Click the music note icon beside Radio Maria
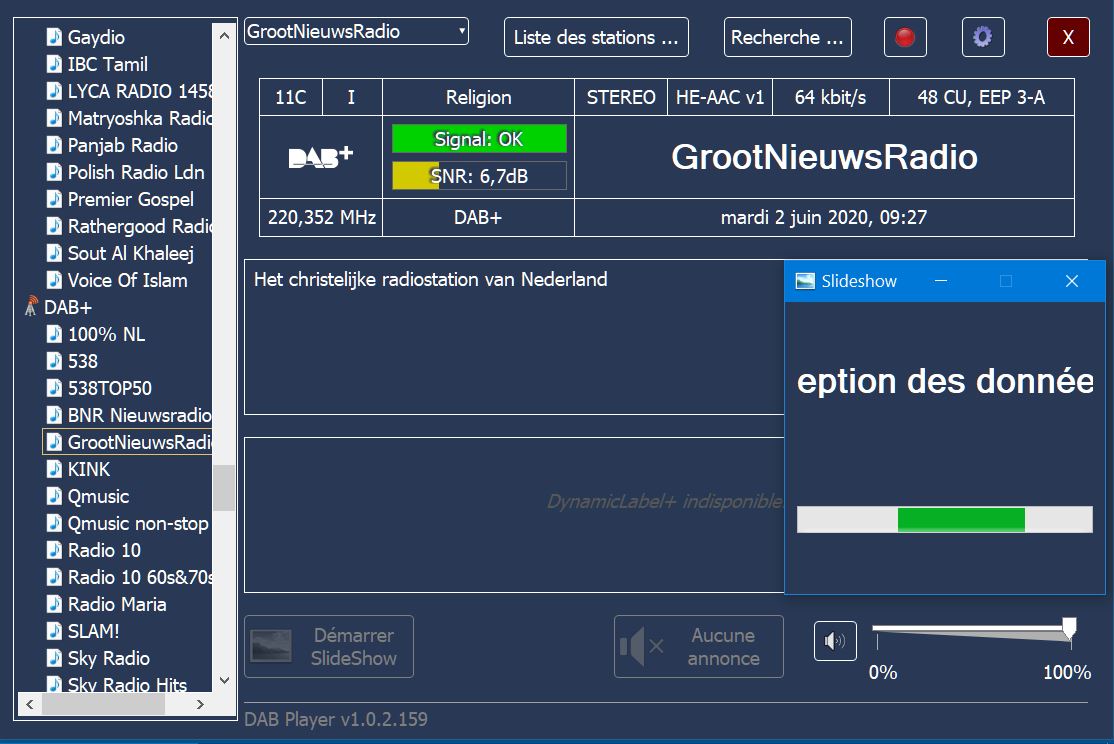 pos(54,604)
